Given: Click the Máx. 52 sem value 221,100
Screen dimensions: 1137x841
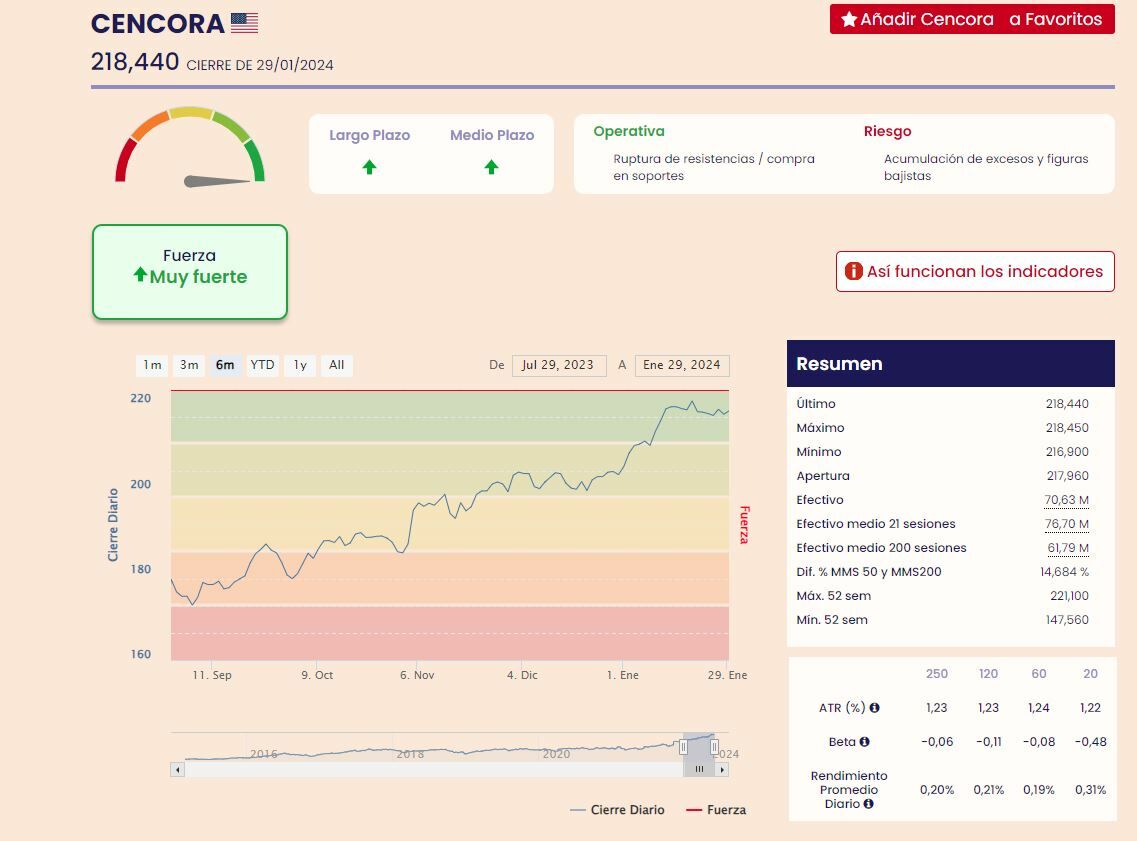Looking at the screenshot, I should tap(1070, 596).
